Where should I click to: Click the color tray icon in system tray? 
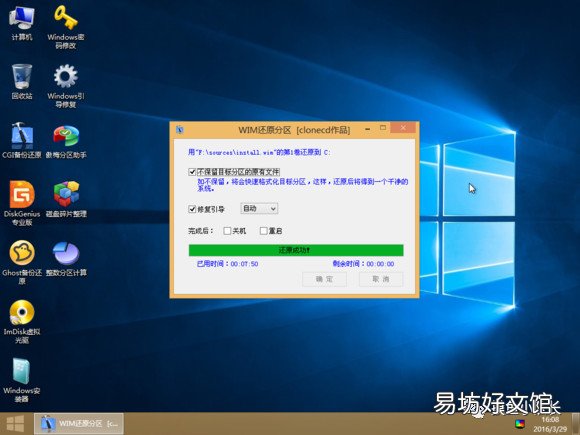point(520,424)
